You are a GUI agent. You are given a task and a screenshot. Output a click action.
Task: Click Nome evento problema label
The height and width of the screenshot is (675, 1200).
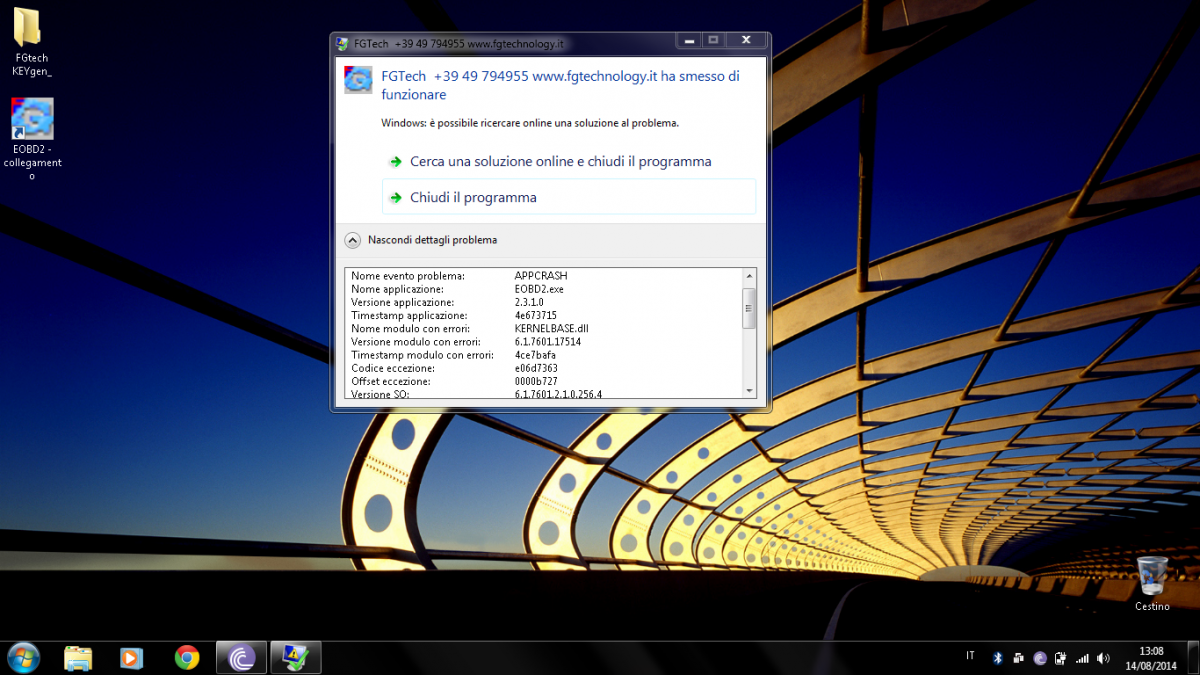408,275
